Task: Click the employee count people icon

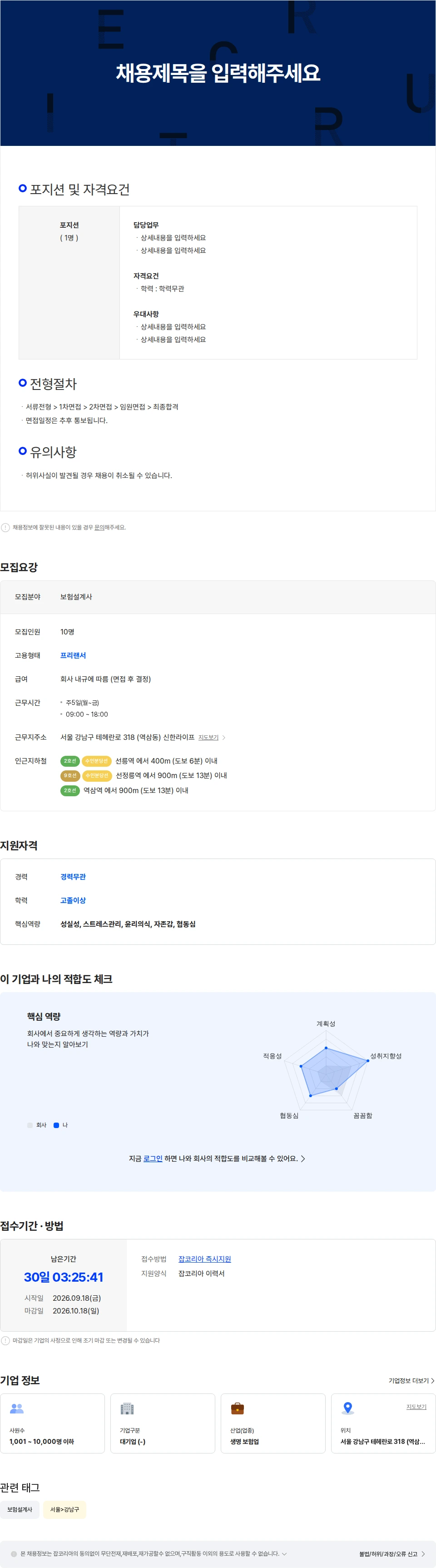Action: [16, 1408]
